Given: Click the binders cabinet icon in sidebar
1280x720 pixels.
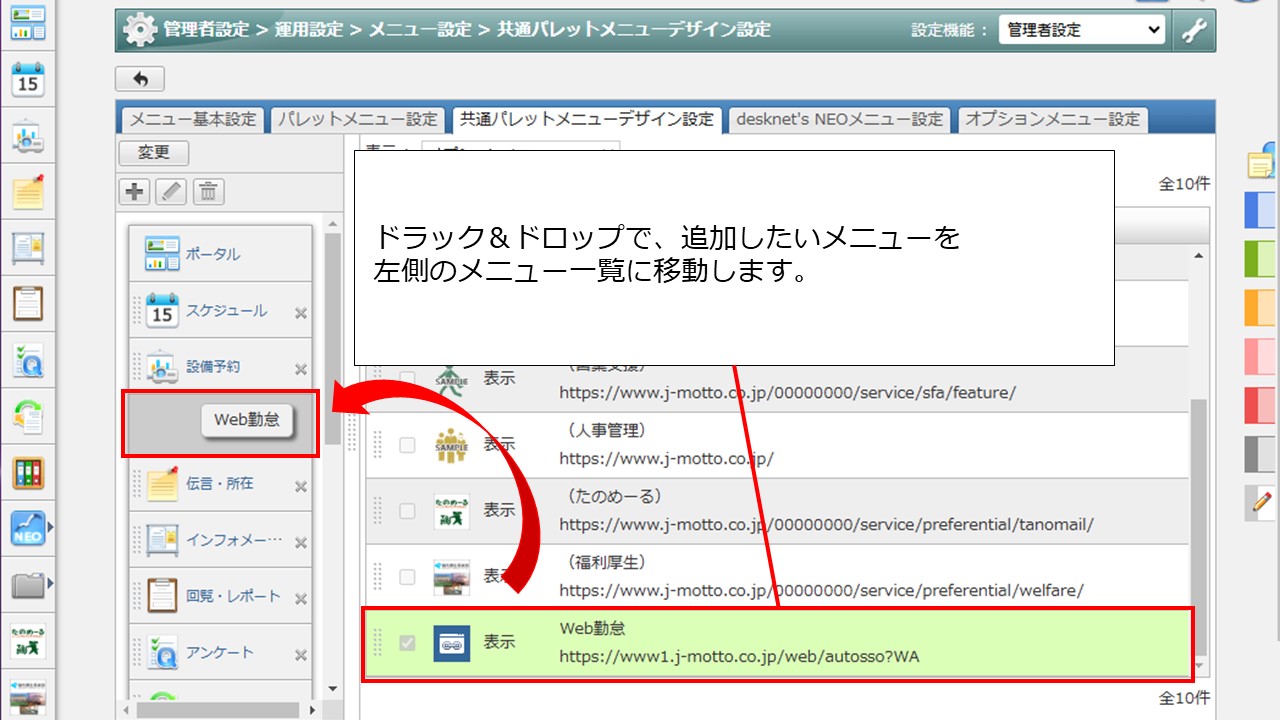Looking at the screenshot, I should (x=28, y=472).
